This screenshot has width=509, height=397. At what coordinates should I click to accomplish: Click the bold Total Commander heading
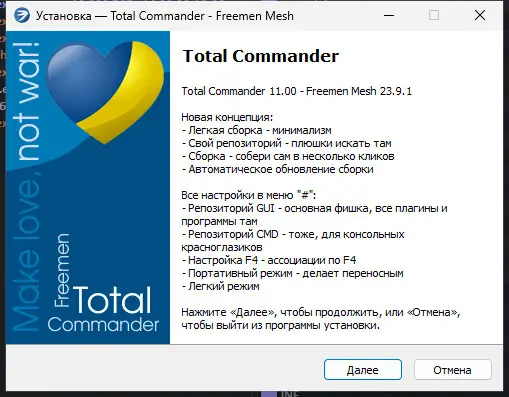tap(261, 56)
